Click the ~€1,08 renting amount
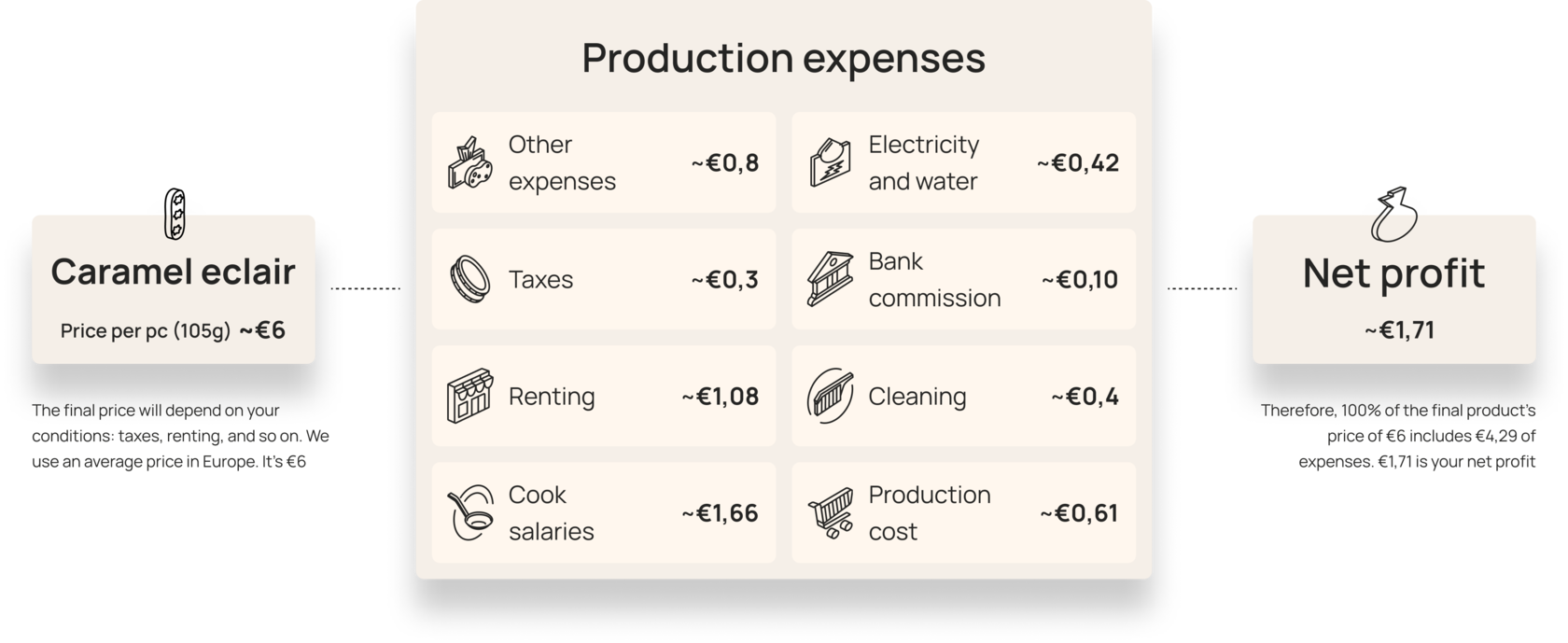The height and width of the screenshot is (643, 1568). click(x=720, y=396)
